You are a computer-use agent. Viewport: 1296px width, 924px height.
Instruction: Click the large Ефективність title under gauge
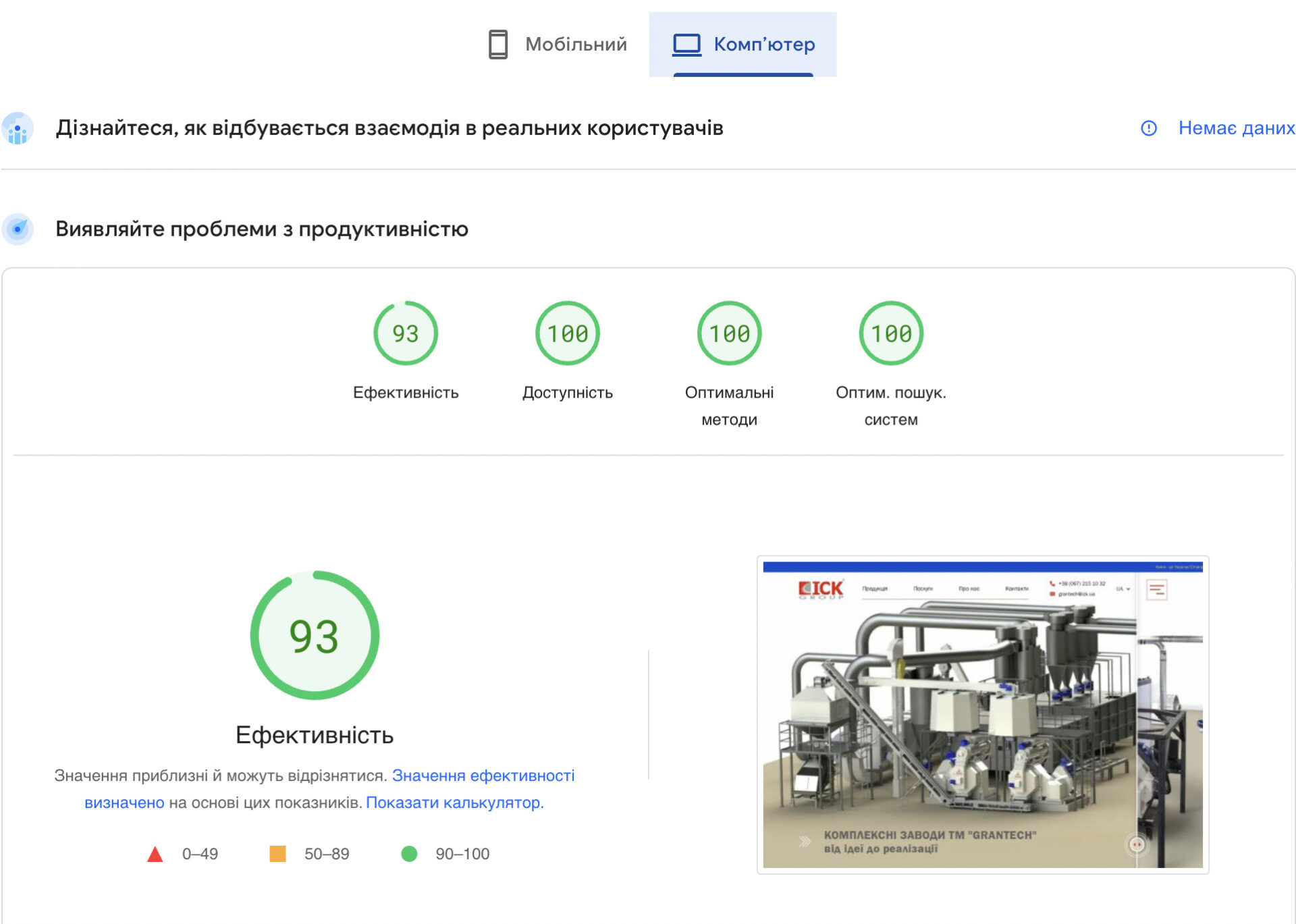click(x=315, y=735)
